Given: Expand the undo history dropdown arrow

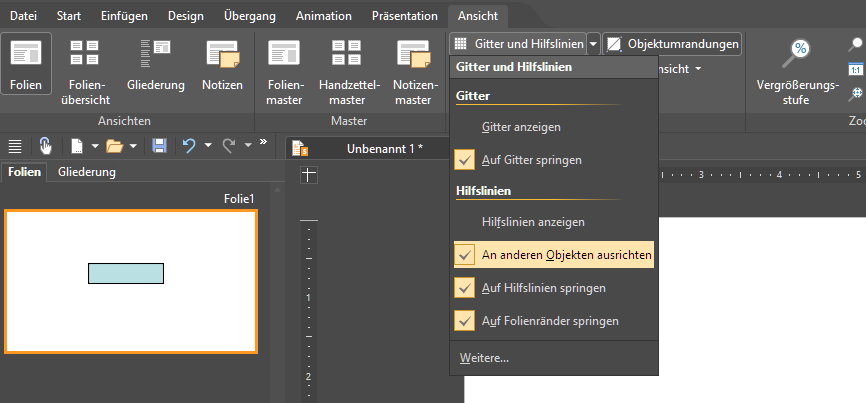Looking at the screenshot, I should tap(208, 146).
